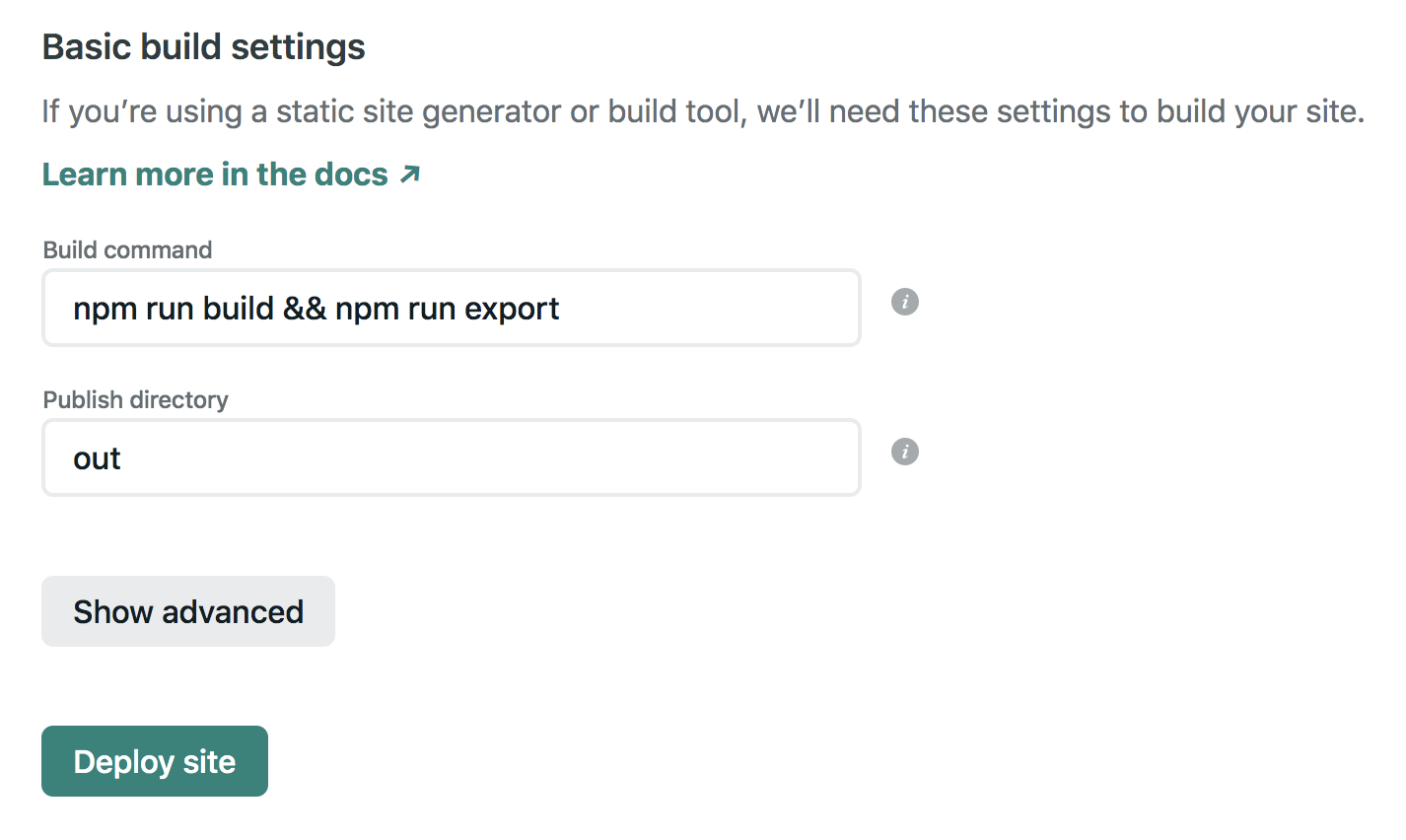This screenshot has width=1406, height=840.
Task: Click the external link arrow after docs link
Action: [411, 173]
